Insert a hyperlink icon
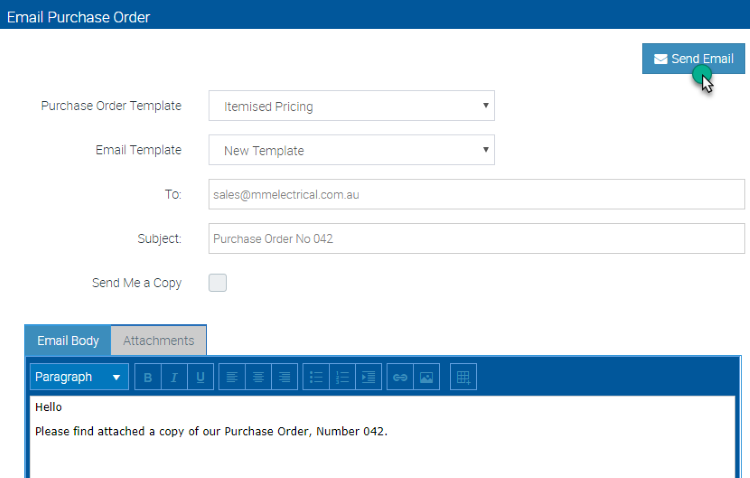The height and width of the screenshot is (478, 750). (400, 377)
